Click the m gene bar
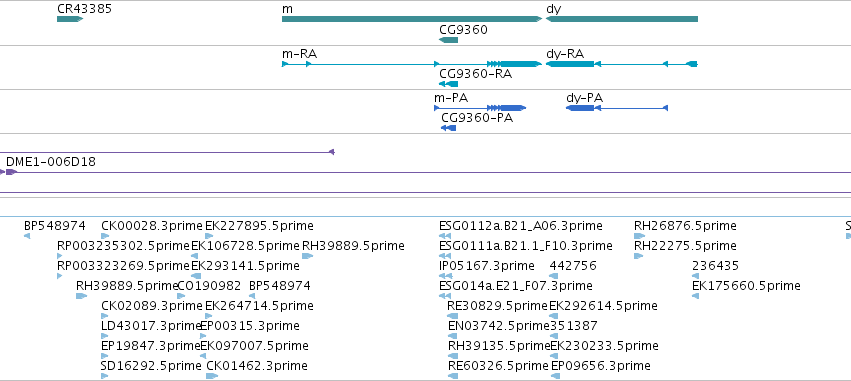This screenshot has height=381, width=851. click(x=412, y=19)
